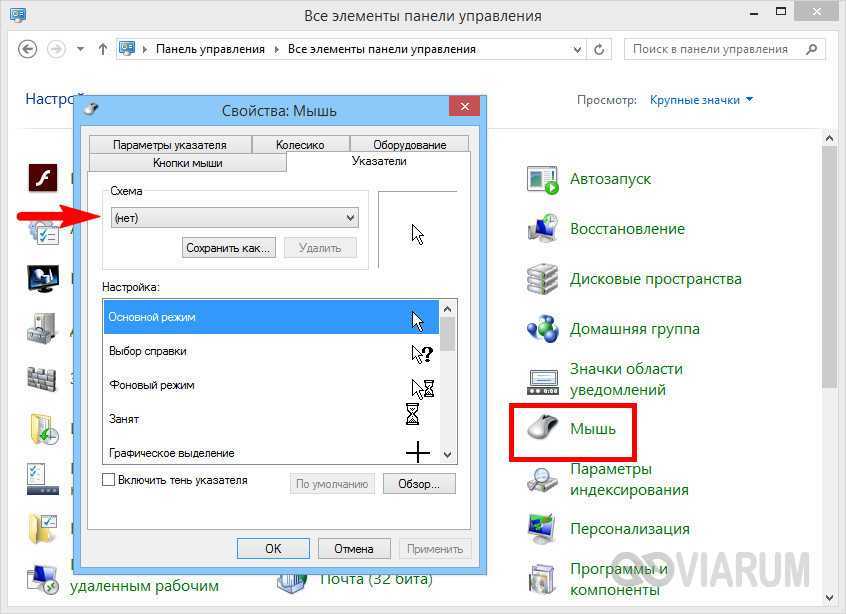Expand the address bar history dropdown arrow

click(x=577, y=50)
